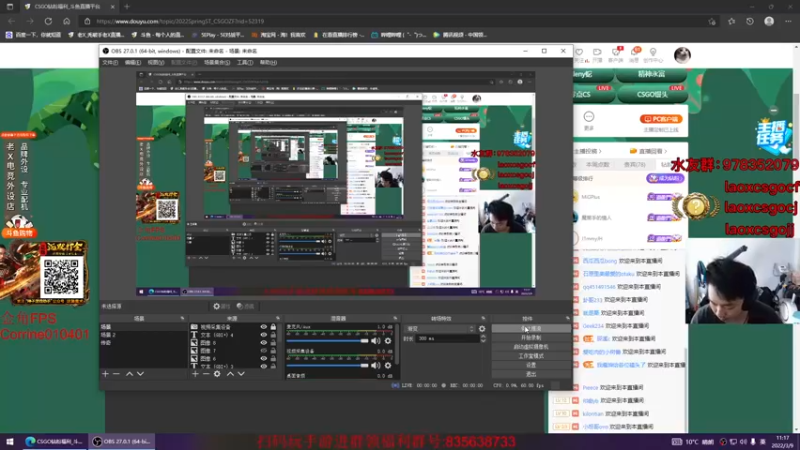
Task: Adjust second mixer channel volume slider
Action: tap(327, 365)
